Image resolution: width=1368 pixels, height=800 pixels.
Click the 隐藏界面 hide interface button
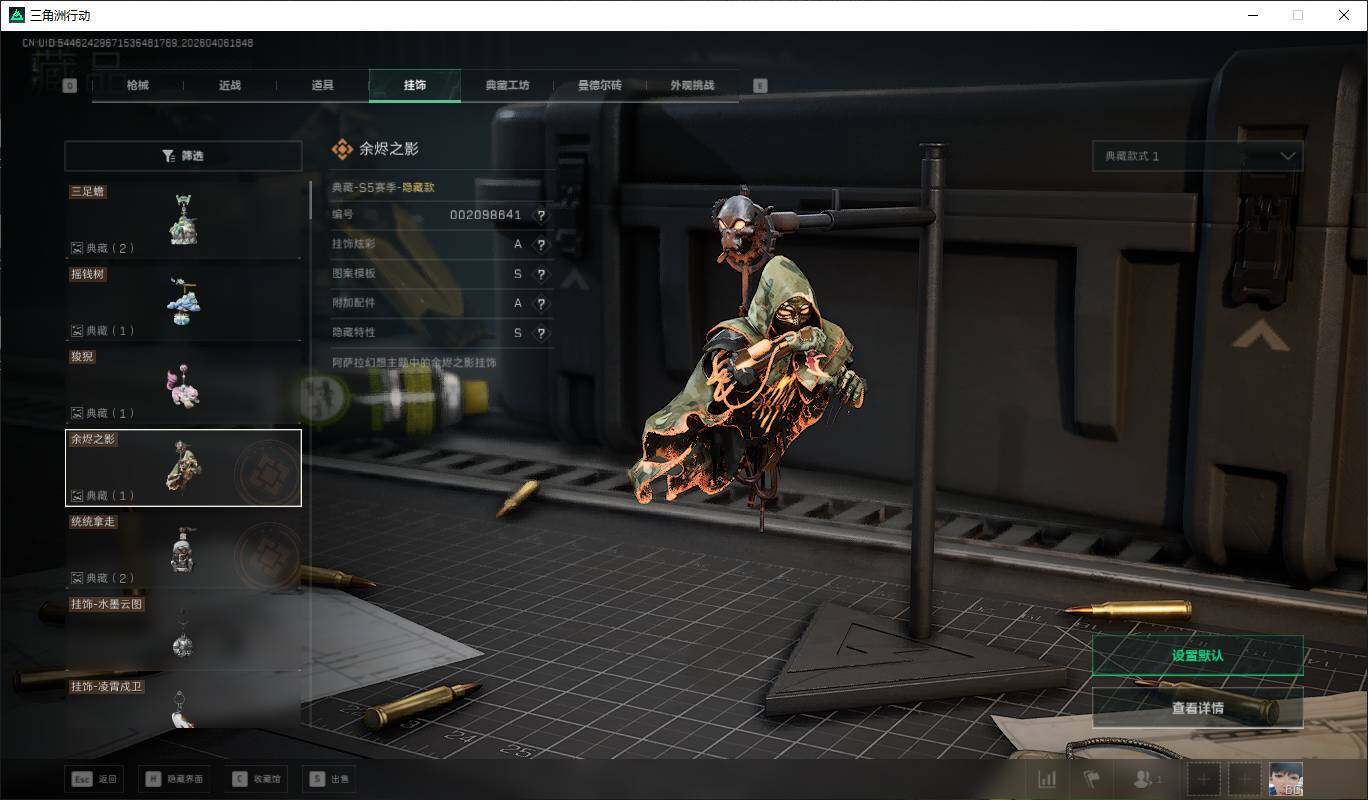(176, 779)
